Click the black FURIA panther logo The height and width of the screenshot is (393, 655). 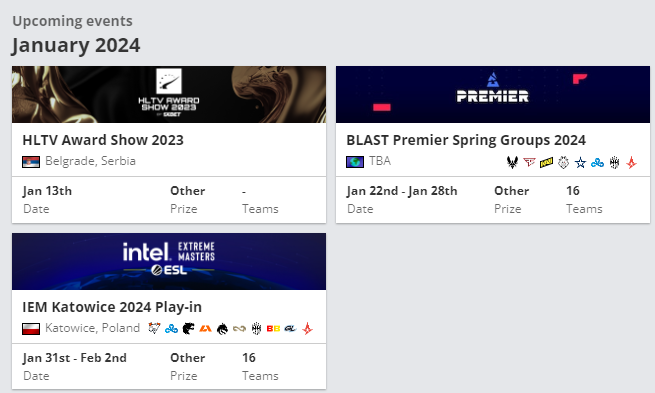(x=188, y=329)
